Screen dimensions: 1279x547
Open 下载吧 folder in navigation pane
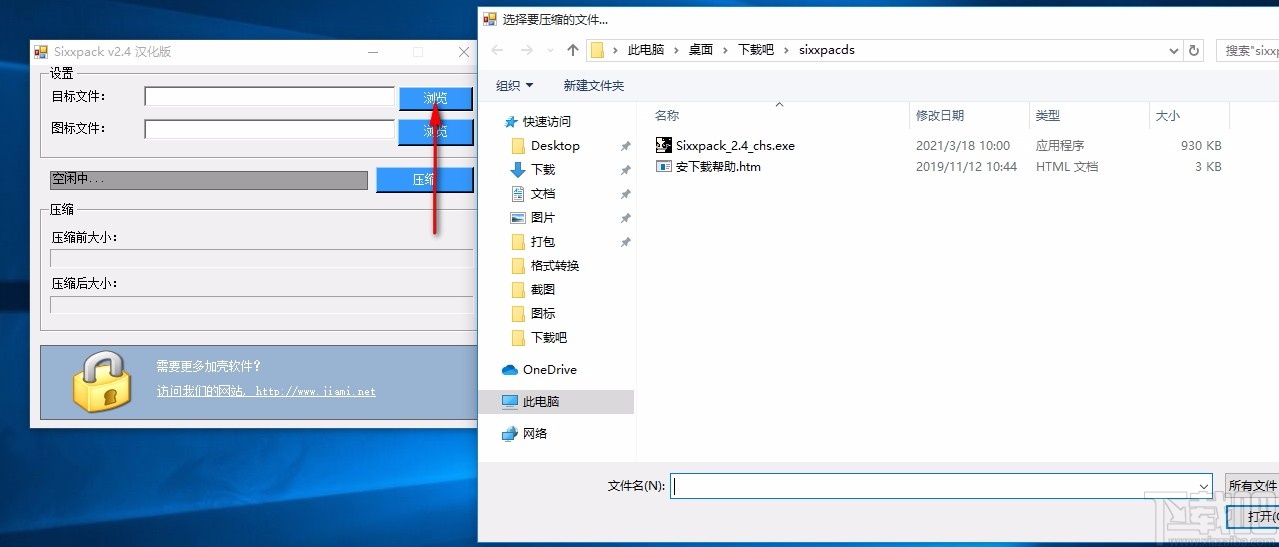coord(549,337)
